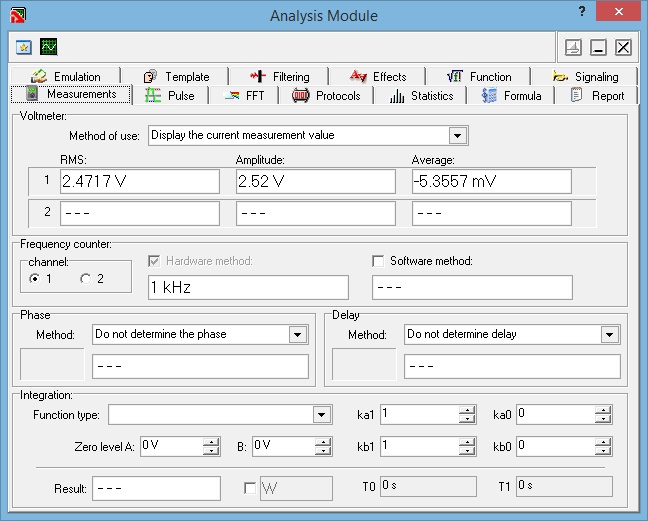This screenshot has width=648, height=521.
Task: Click the application logo in title bar
Action: (18, 15)
